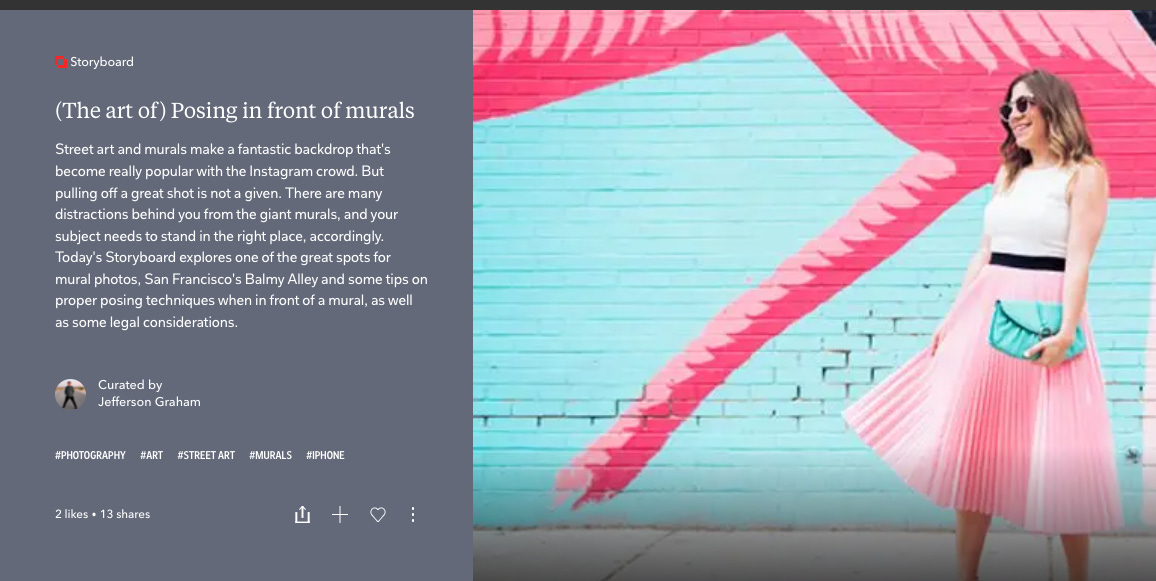Open the flamingo mural cover photo
The image size is (1156, 581).
point(814,295)
